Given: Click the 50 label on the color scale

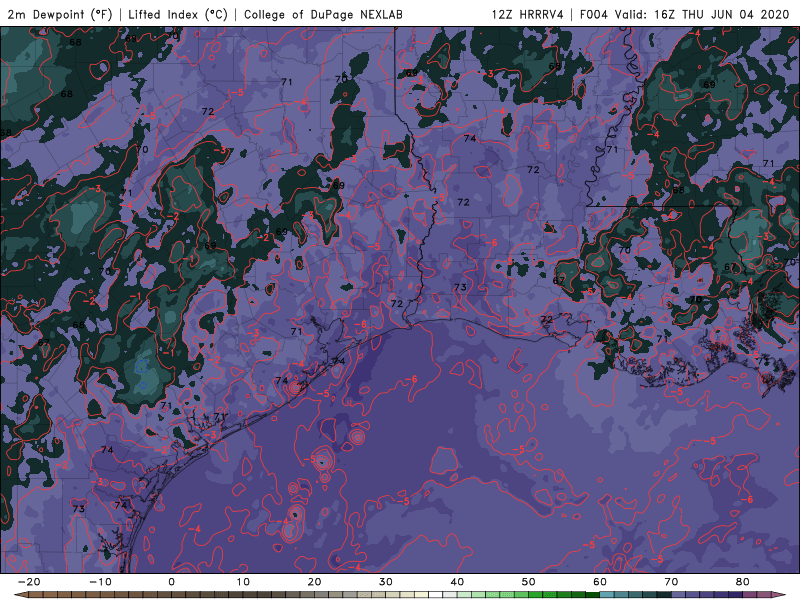Looking at the screenshot, I should pyautogui.click(x=529, y=582).
